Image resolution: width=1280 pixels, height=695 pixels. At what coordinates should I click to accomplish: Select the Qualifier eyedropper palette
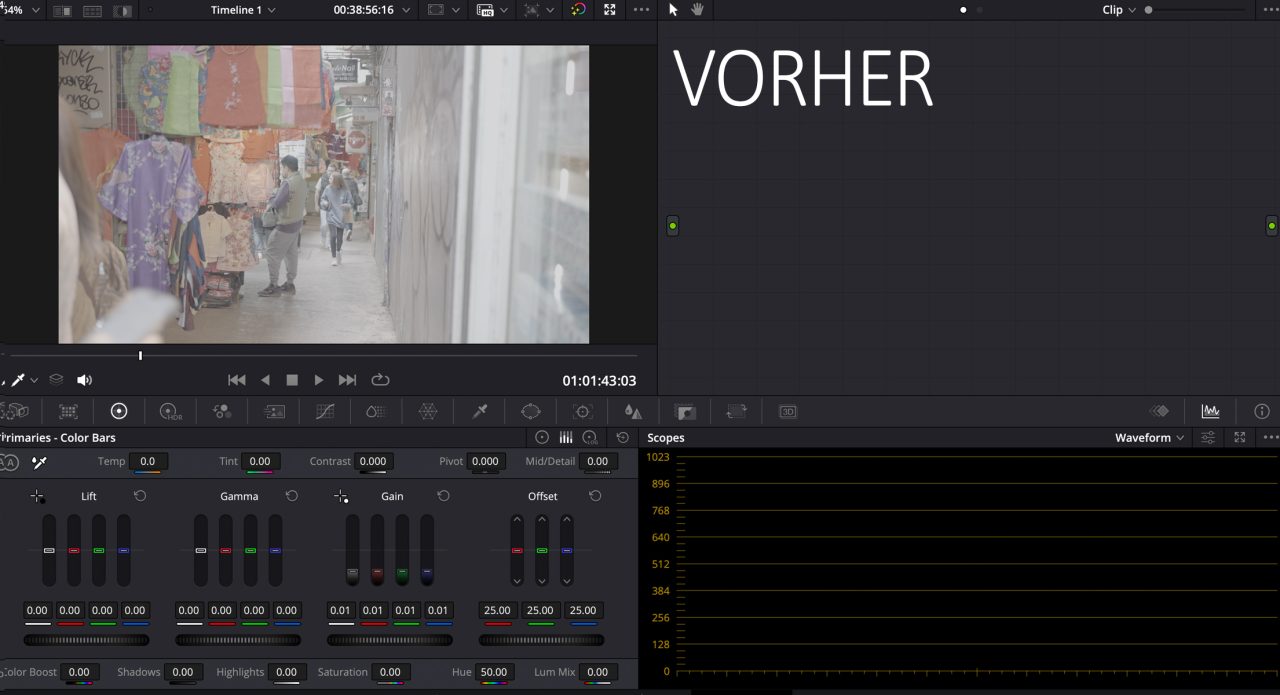(480, 411)
